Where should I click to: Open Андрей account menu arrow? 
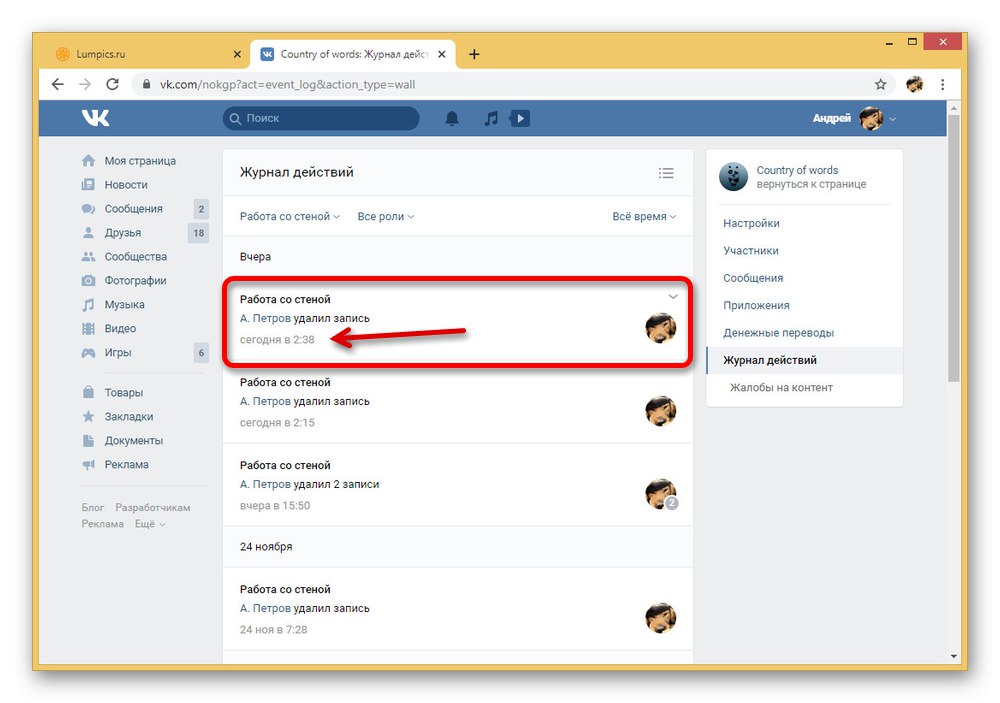tap(892, 119)
